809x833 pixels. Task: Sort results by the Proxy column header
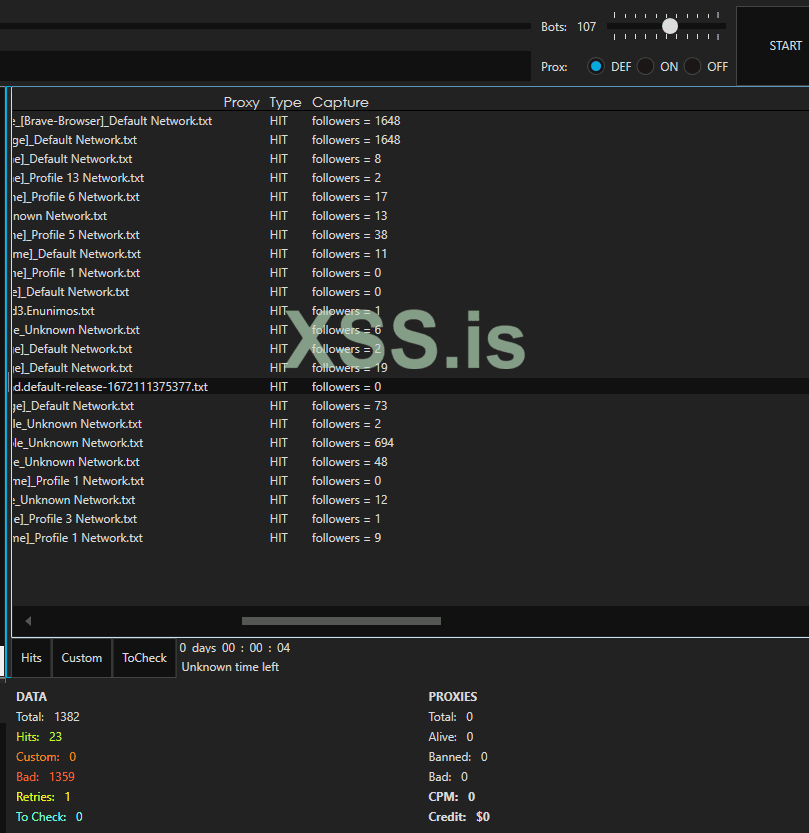241,101
